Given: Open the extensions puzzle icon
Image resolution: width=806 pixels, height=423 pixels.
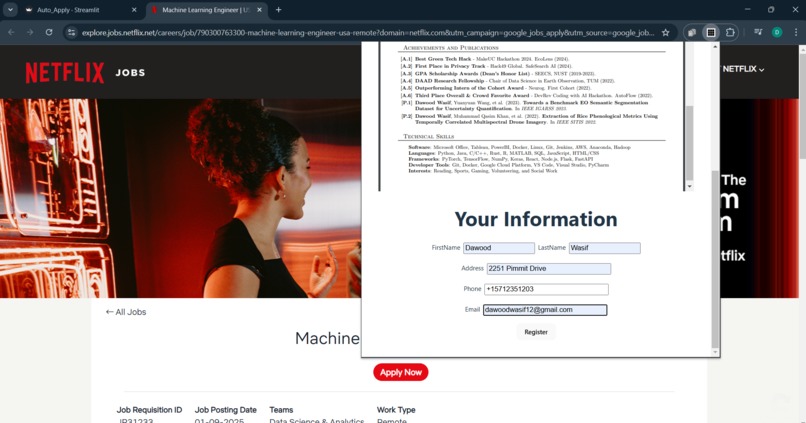Looking at the screenshot, I should click(x=730, y=32).
